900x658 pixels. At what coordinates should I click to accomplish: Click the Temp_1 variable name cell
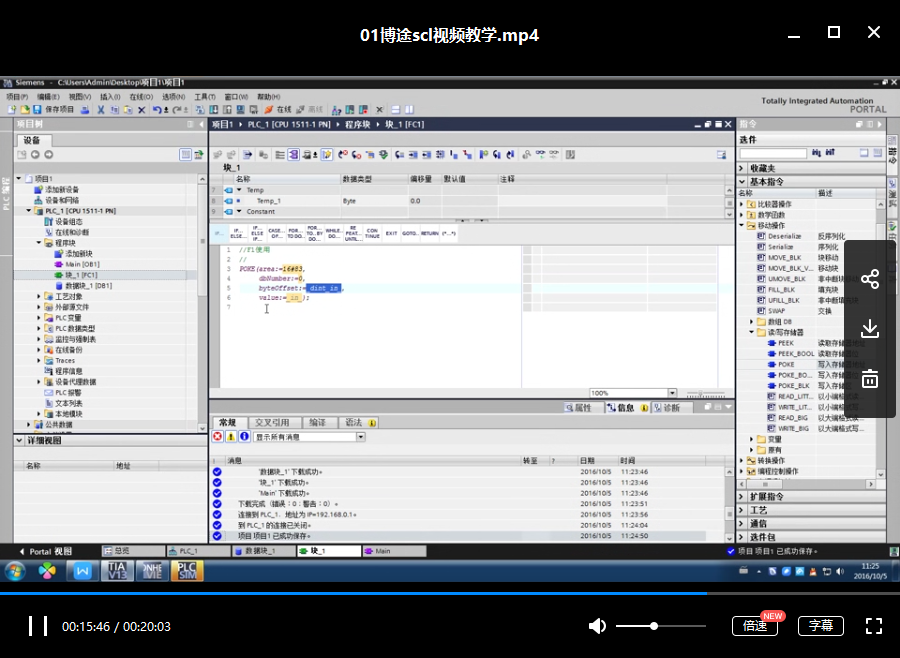287,201
